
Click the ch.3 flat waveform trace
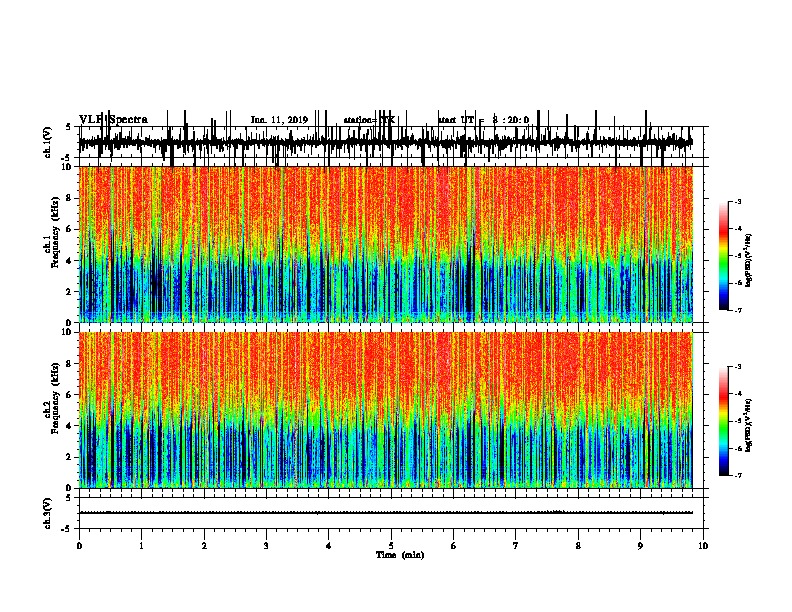[x=386, y=513]
